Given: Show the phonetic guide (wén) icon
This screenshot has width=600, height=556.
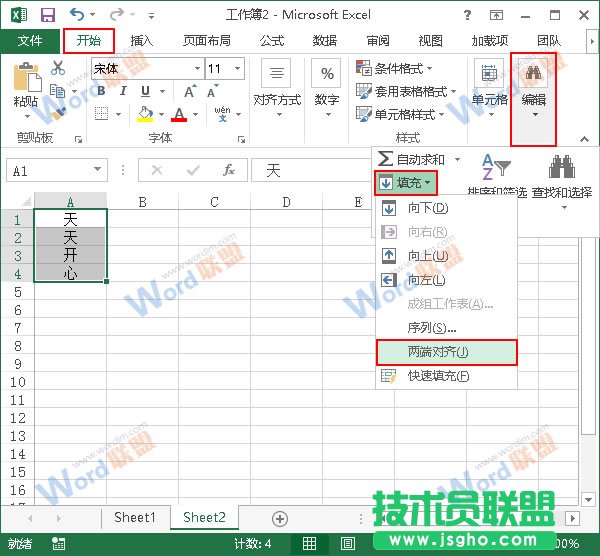Looking at the screenshot, I should (222, 114).
